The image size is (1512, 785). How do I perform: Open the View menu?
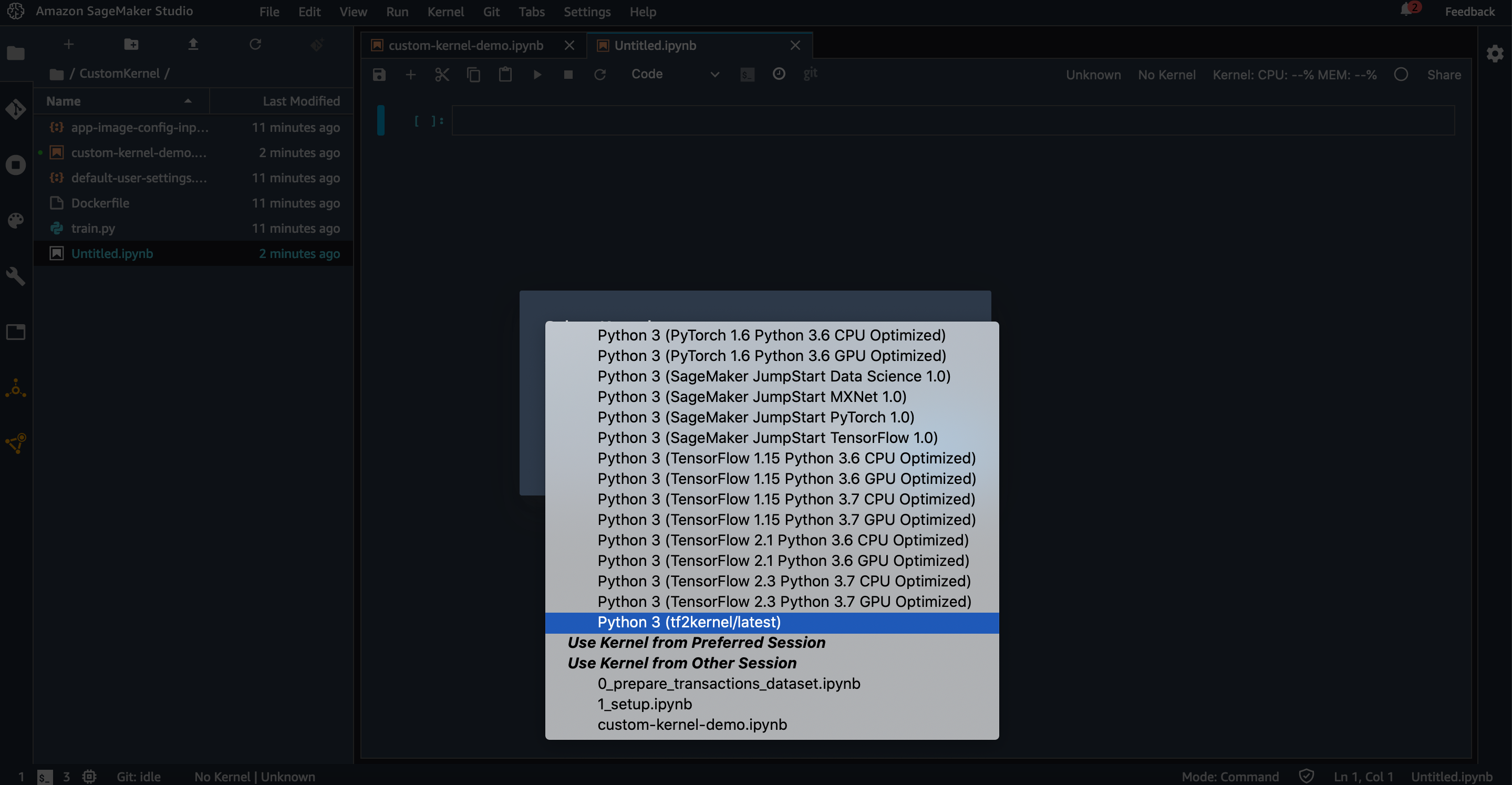point(354,12)
